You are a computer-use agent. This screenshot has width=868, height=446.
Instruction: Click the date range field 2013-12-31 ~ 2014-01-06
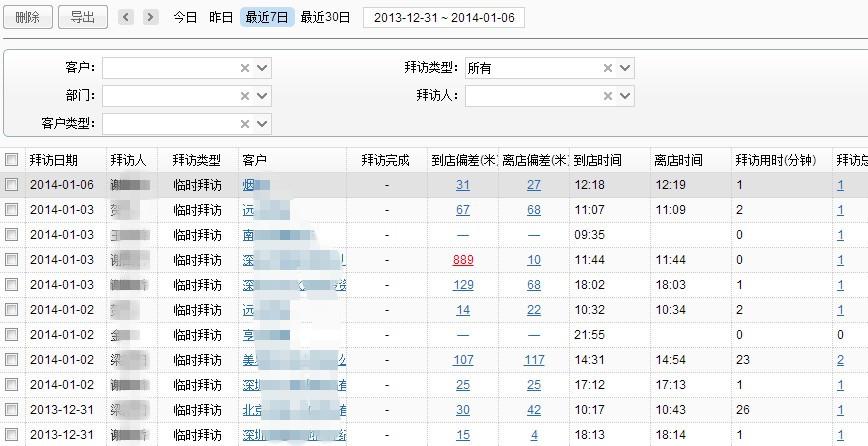443,18
